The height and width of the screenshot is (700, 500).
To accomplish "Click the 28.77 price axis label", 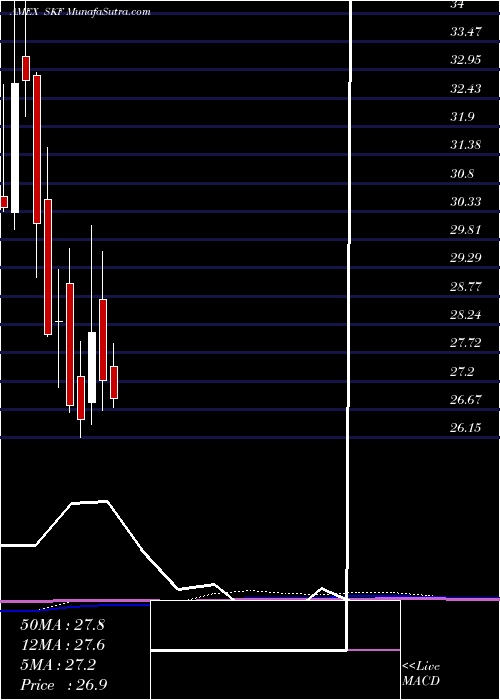I will (x=466, y=286).
